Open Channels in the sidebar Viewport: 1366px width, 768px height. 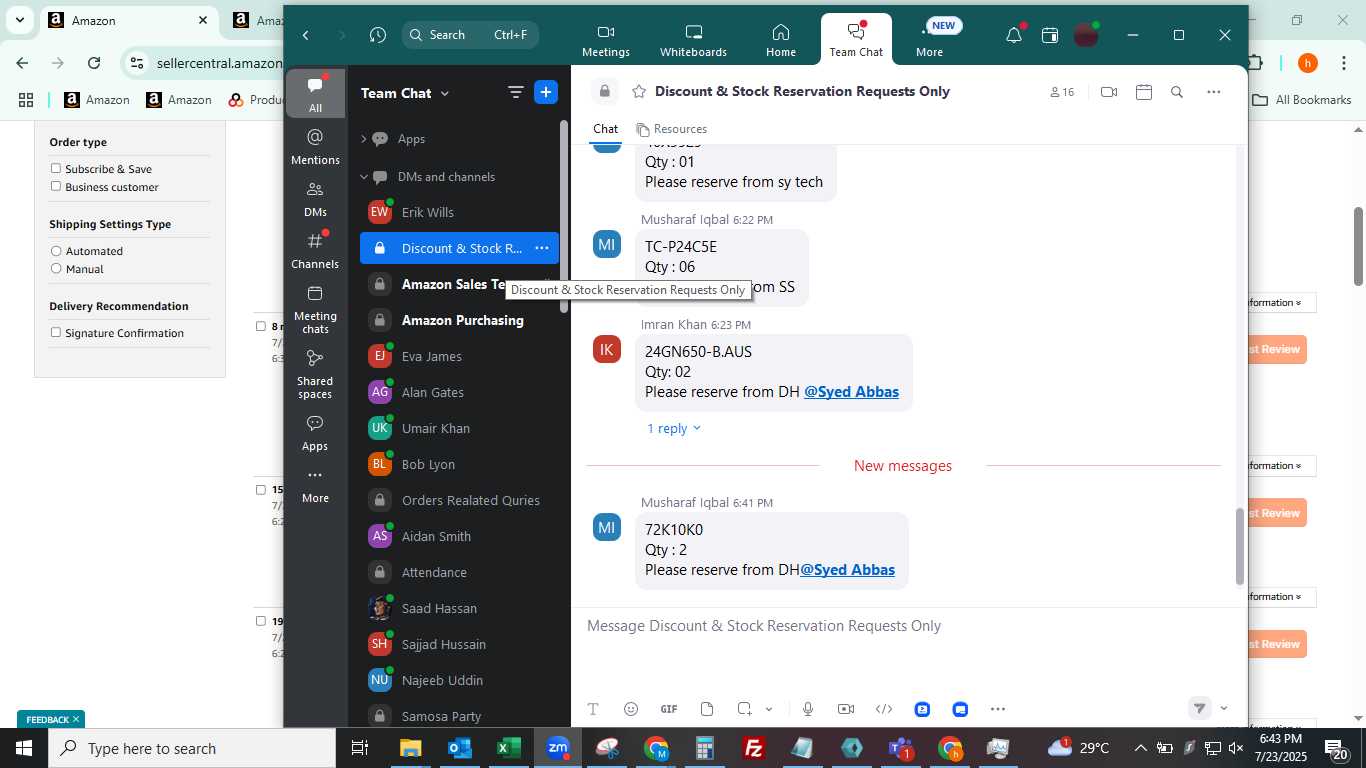pos(315,251)
